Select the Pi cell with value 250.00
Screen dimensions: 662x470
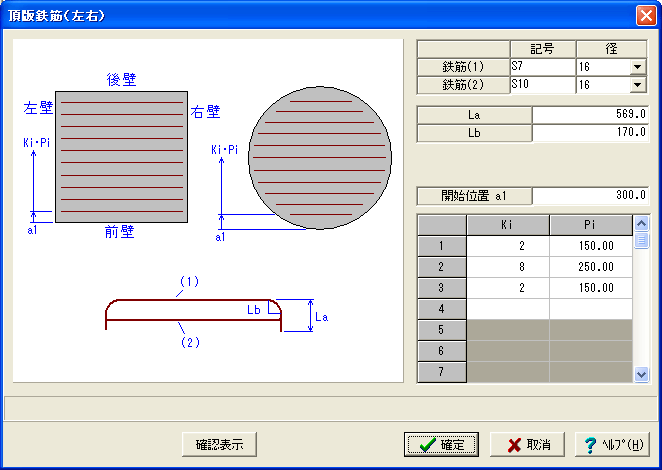tap(591, 267)
